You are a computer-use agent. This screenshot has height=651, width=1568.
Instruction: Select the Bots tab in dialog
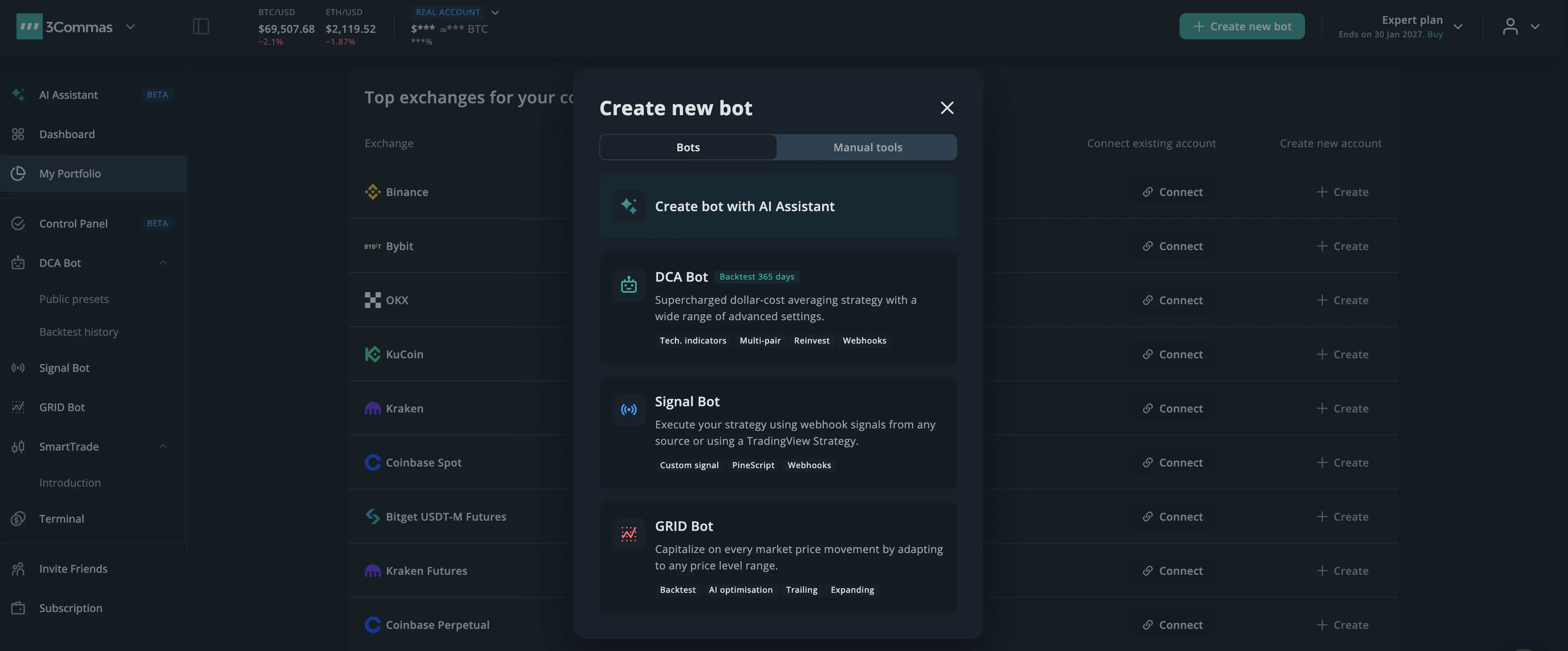tap(688, 147)
